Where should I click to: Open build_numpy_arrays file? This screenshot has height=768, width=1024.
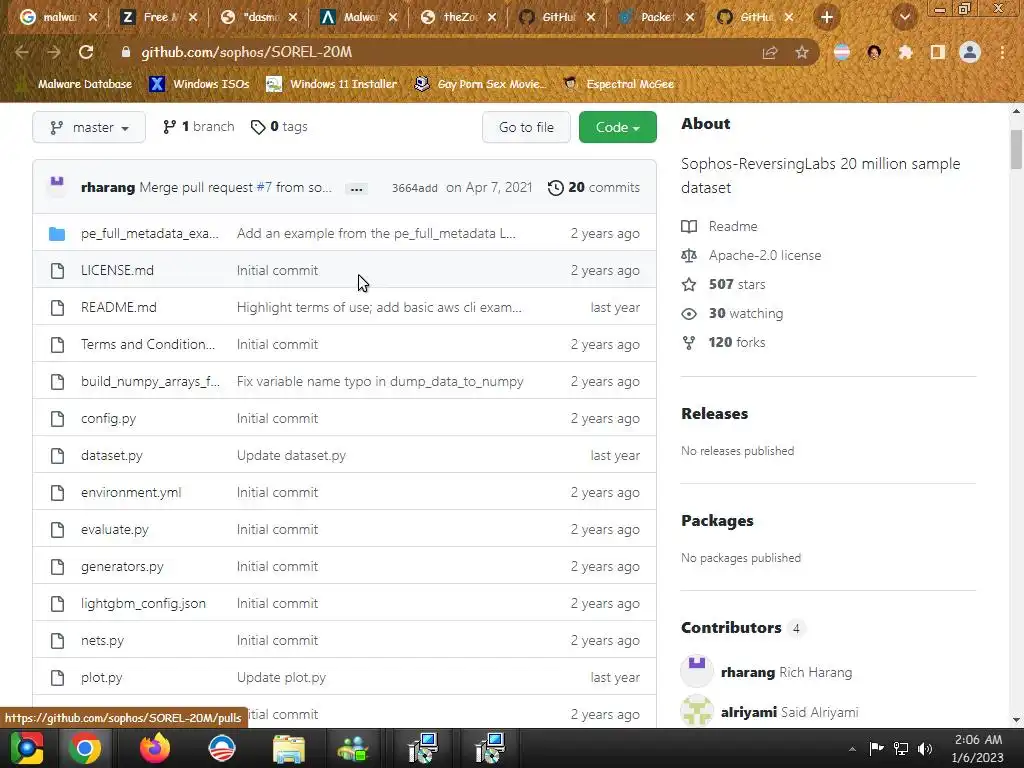(x=150, y=381)
